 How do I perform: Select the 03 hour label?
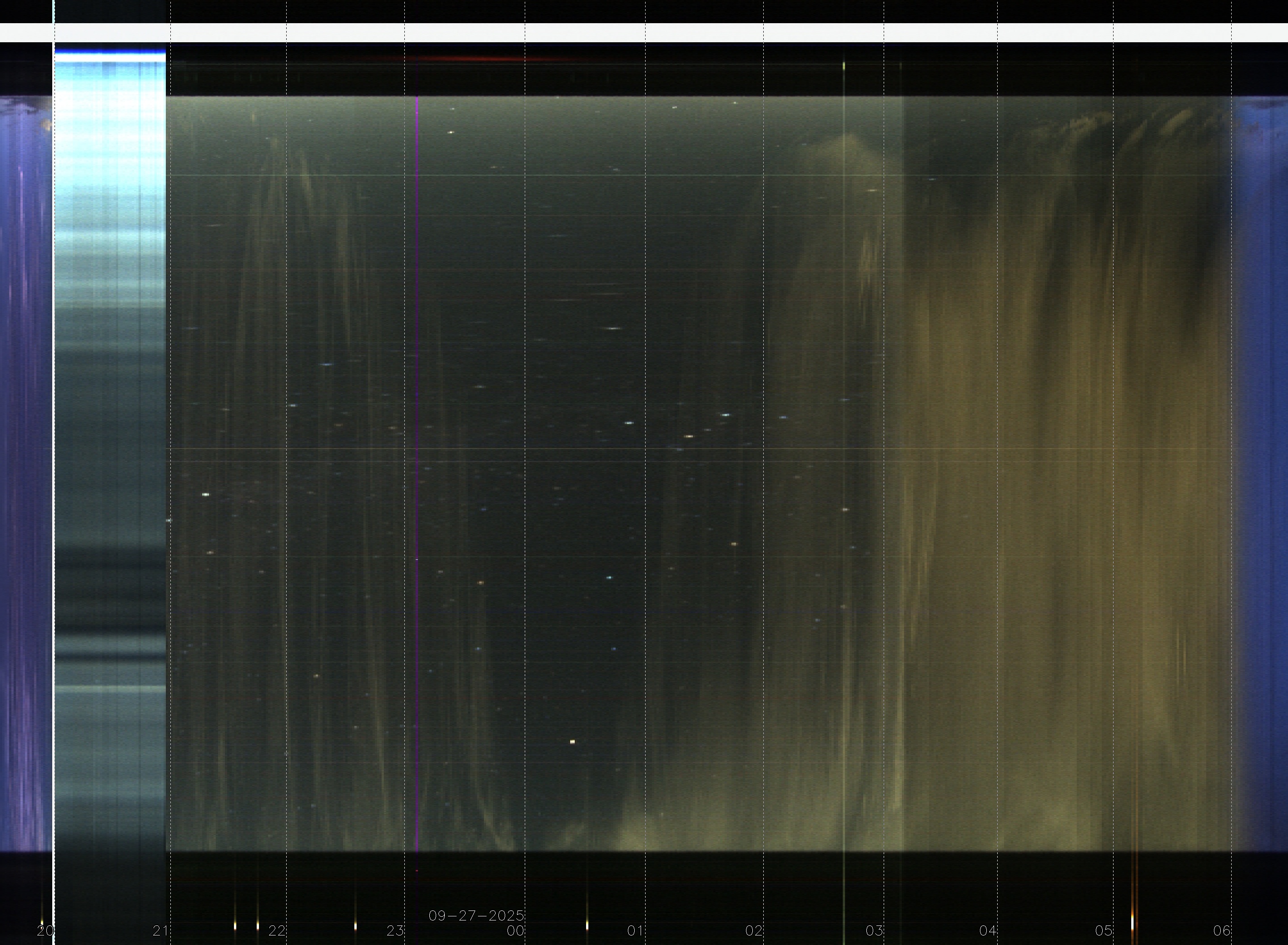tap(874, 931)
